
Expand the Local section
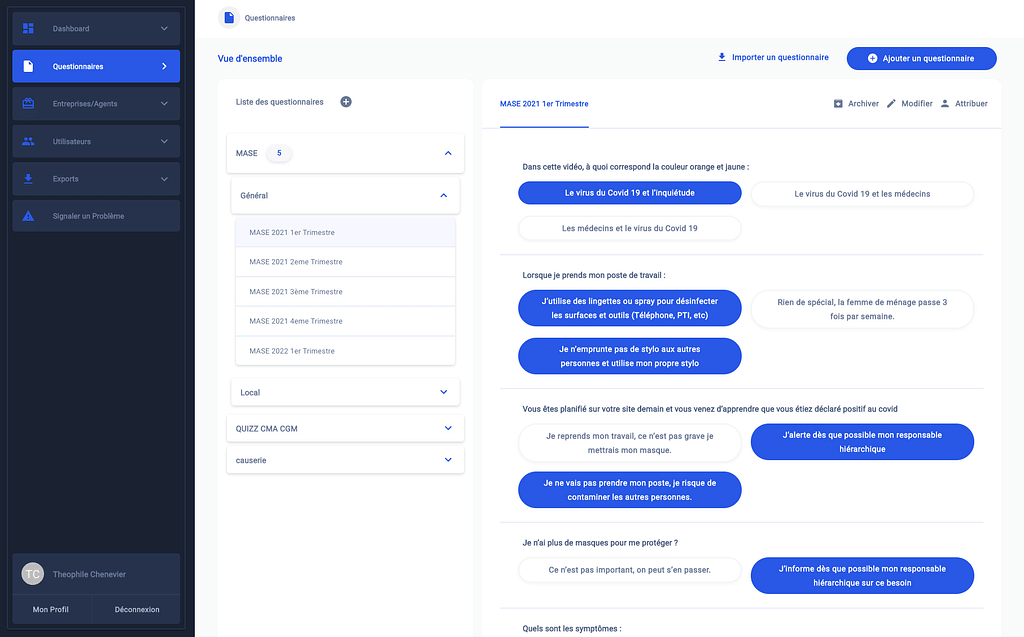coord(444,392)
